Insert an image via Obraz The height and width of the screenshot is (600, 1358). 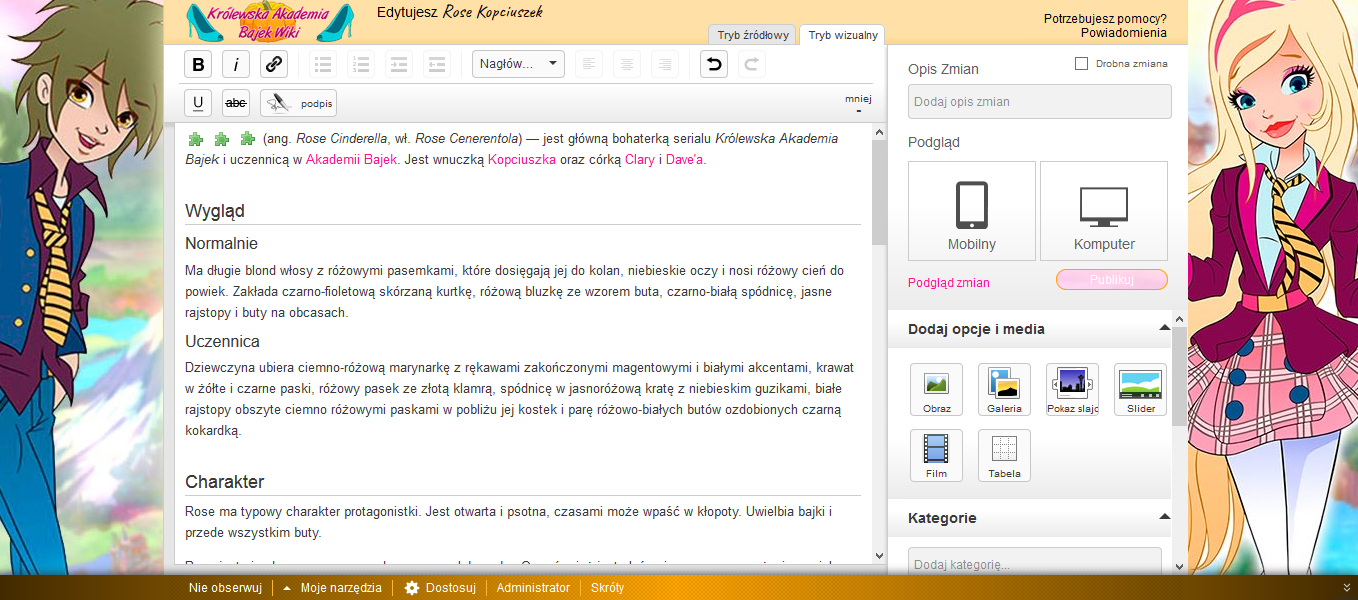(x=937, y=389)
